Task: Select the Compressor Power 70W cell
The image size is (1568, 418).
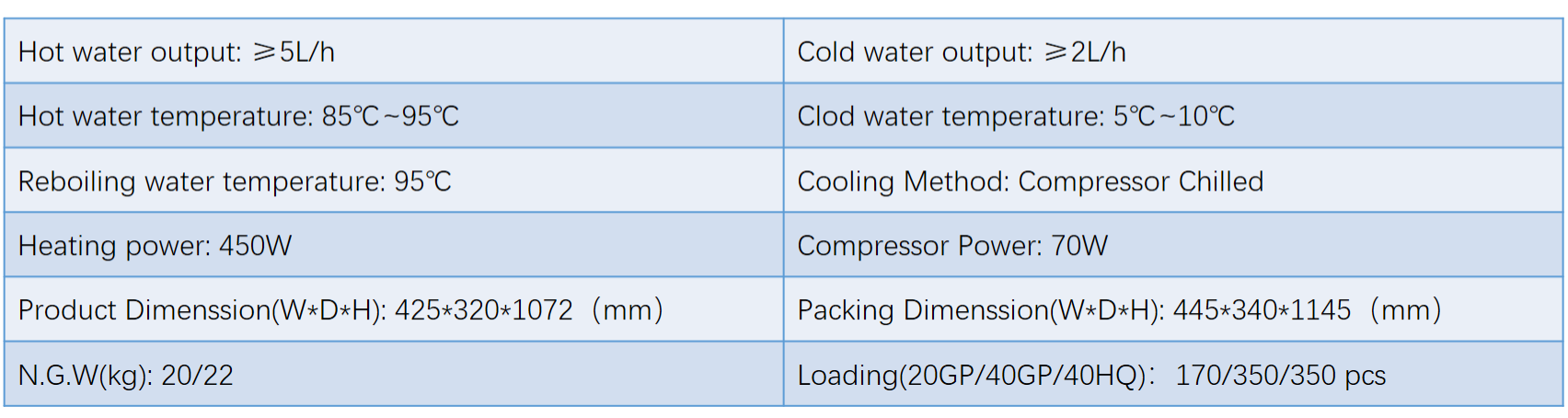Action: pos(1173,245)
